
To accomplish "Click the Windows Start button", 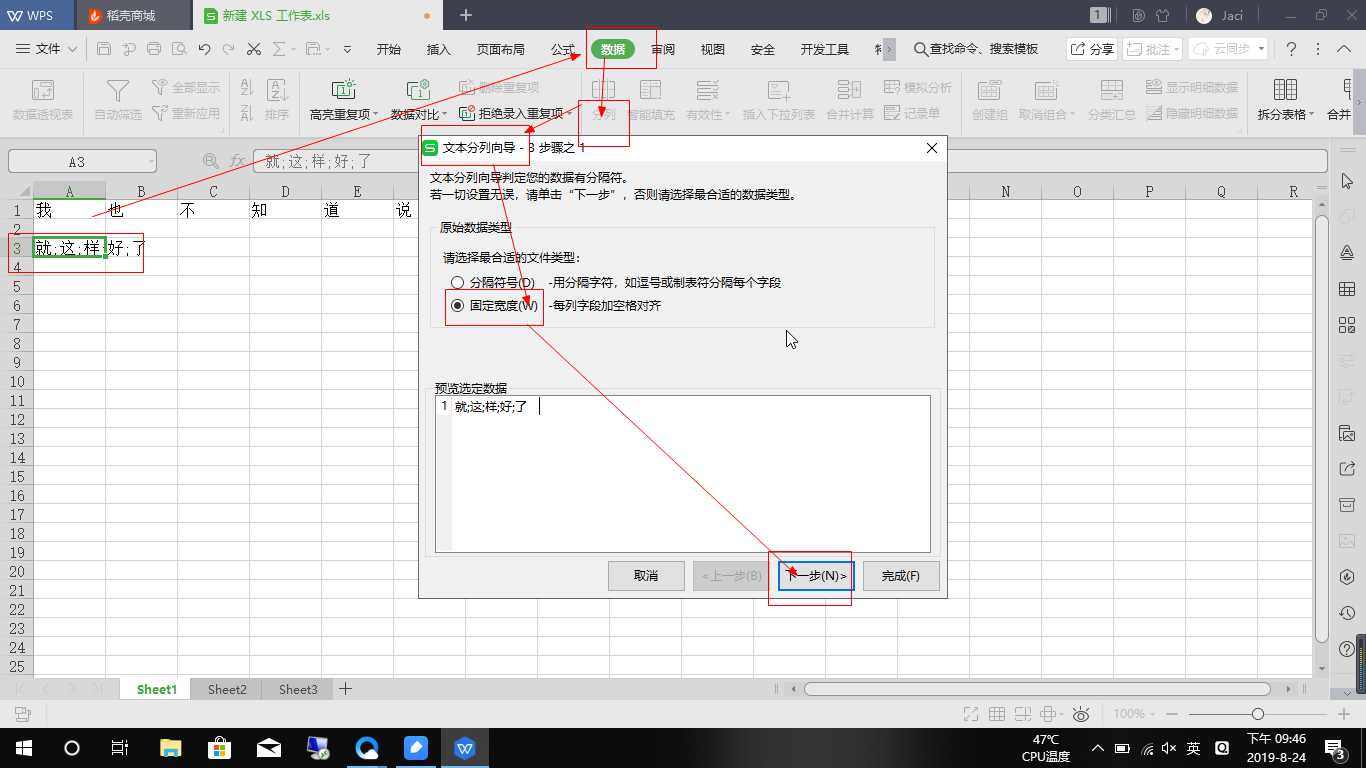I will 22,748.
